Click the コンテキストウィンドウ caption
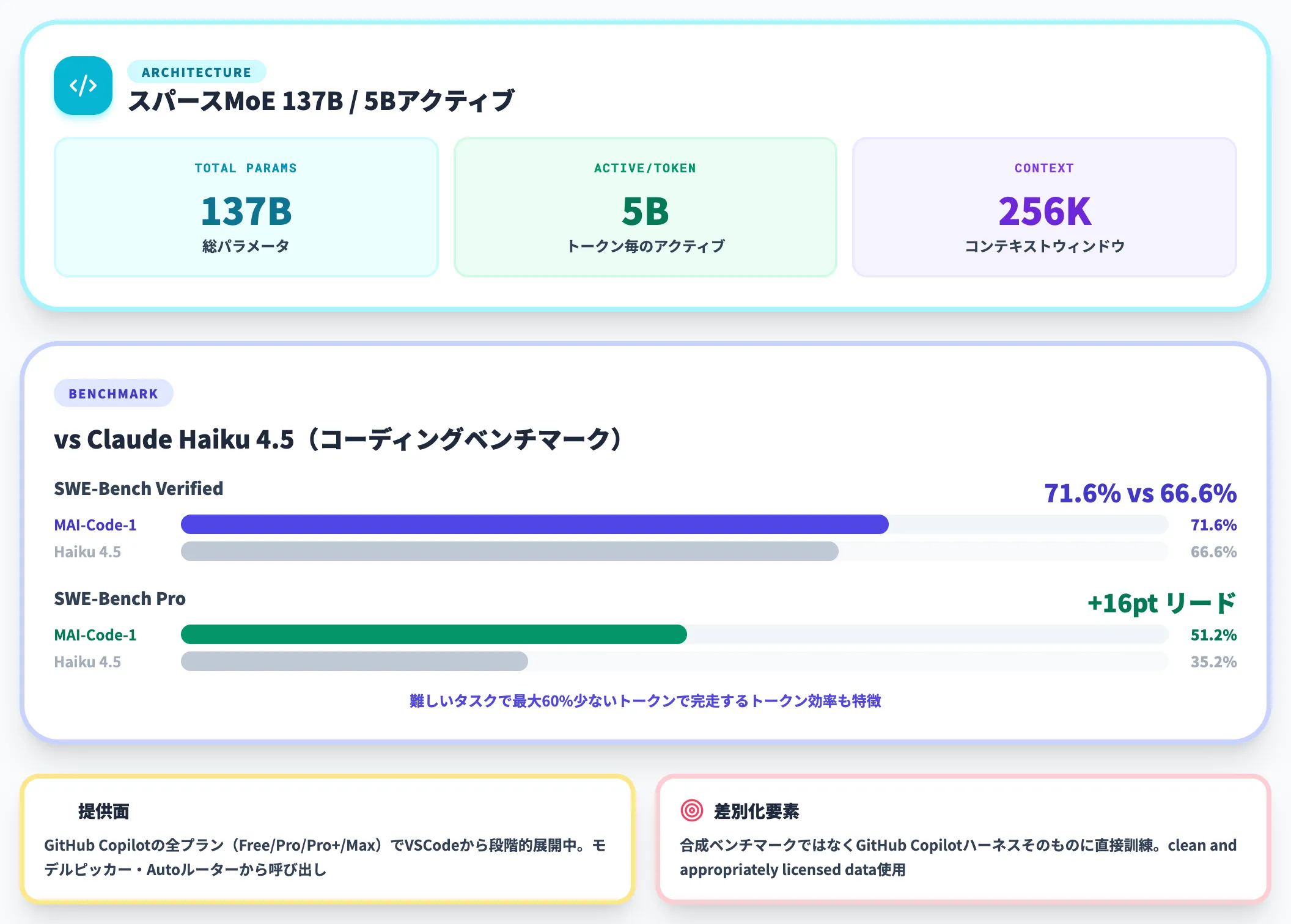This screenshot has height=924, width=1291. click(1045, 246)
